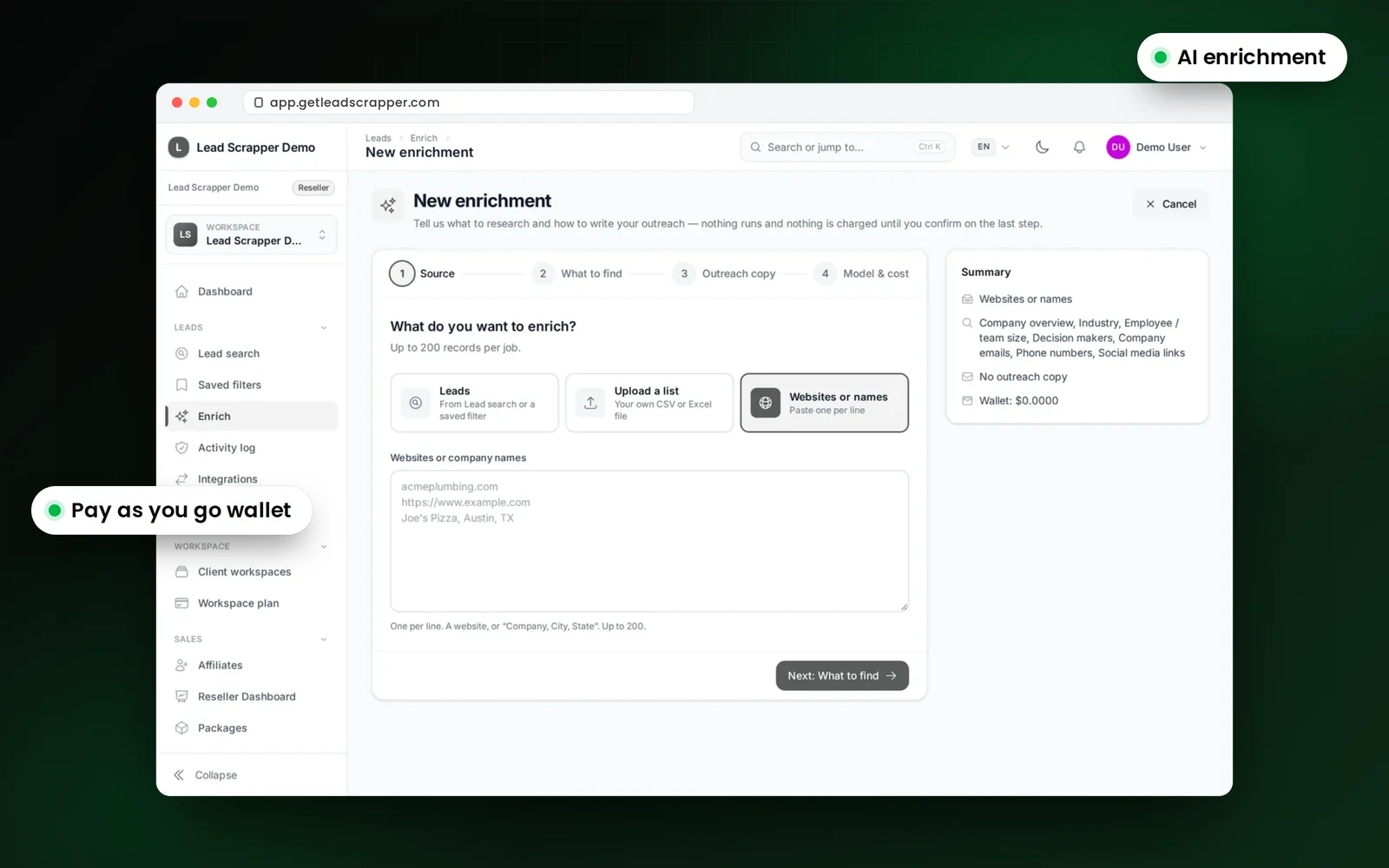Cancel the new enrichment
Image resolution: width=1389 pixels, height=868 pixels.
click(1171, 204)
